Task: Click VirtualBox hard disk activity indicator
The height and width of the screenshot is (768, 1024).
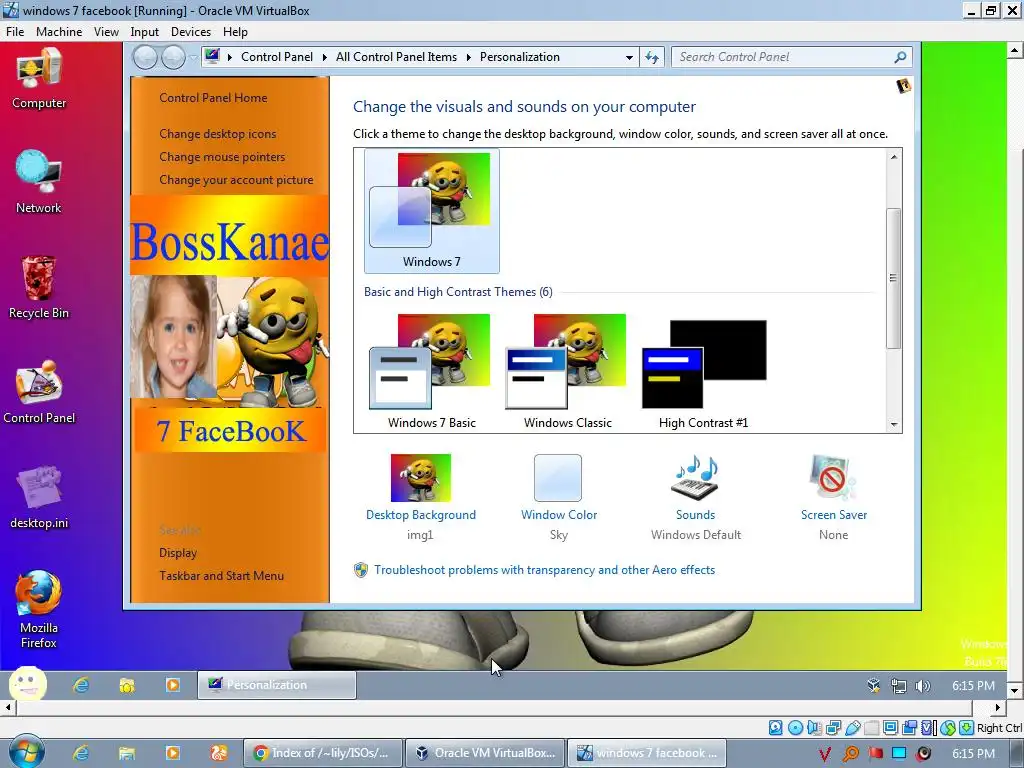Action: pyautogui.click(x=775, y=728)
